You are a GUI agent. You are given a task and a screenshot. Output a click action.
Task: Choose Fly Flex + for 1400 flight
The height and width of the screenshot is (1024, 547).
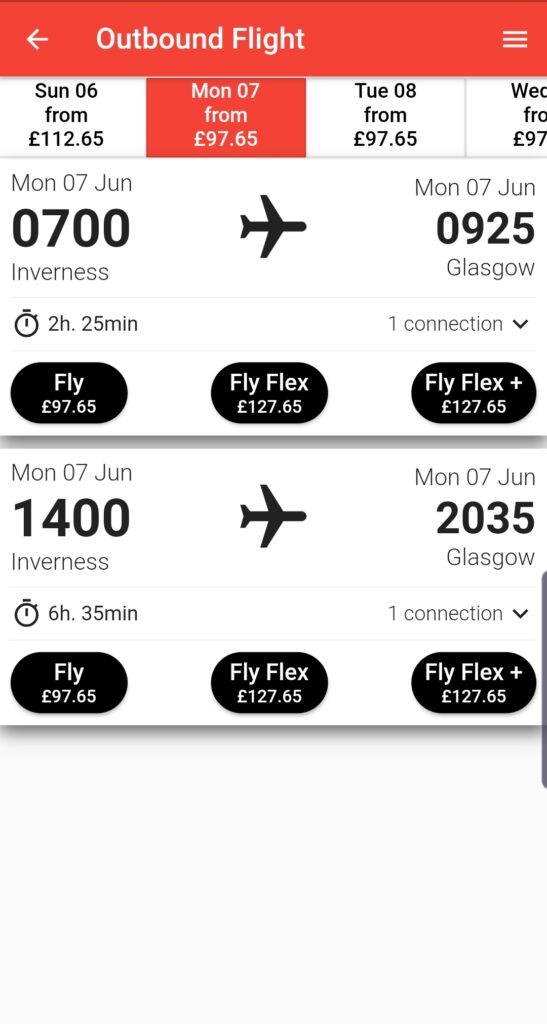474,682
